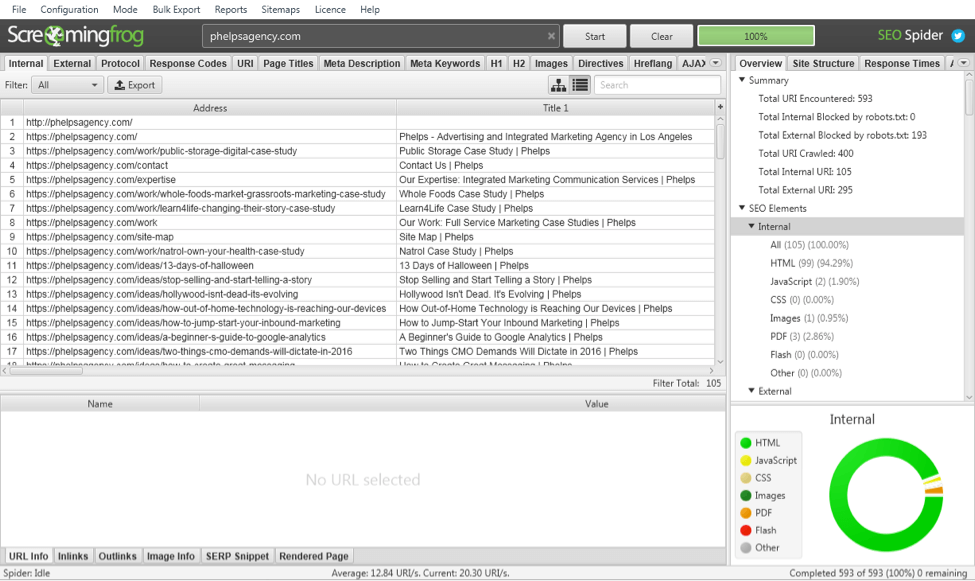Screen dimensions: 975x581
Task: Open the SERP Snippet bottom tab
Action: coord(238,556)
